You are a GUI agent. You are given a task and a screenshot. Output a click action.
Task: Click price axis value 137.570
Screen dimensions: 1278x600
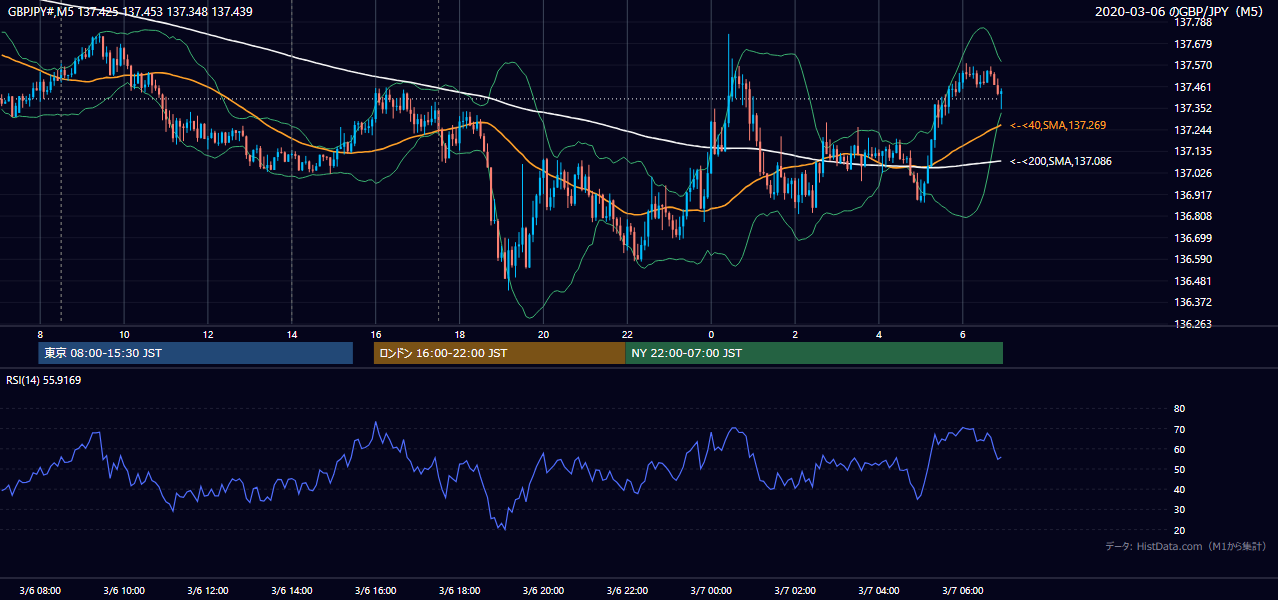pyautogui.click(x=1193, y=65)
